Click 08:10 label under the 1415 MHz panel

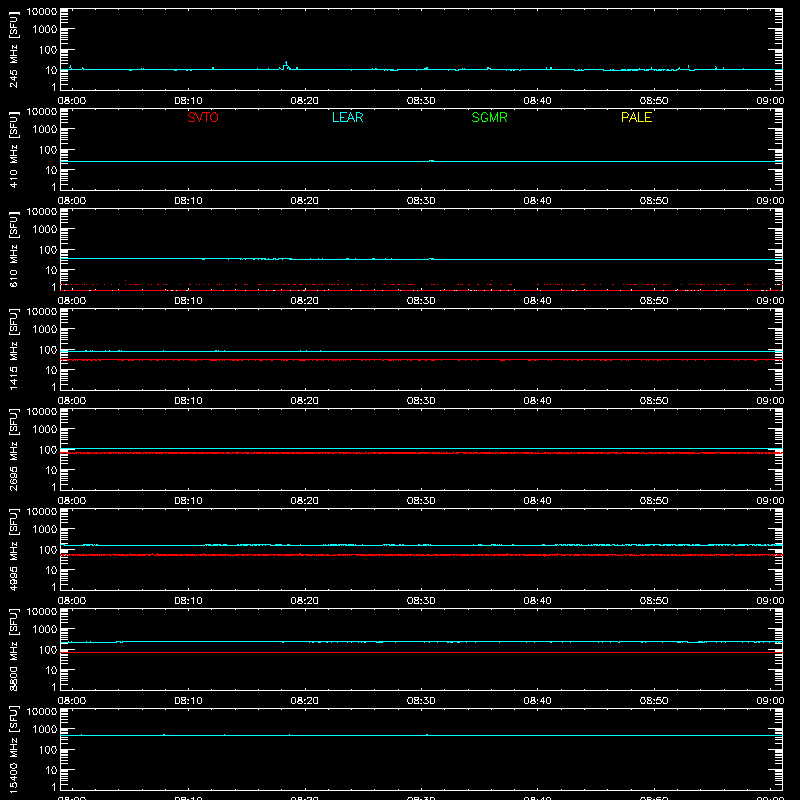(x=188, y=401)
